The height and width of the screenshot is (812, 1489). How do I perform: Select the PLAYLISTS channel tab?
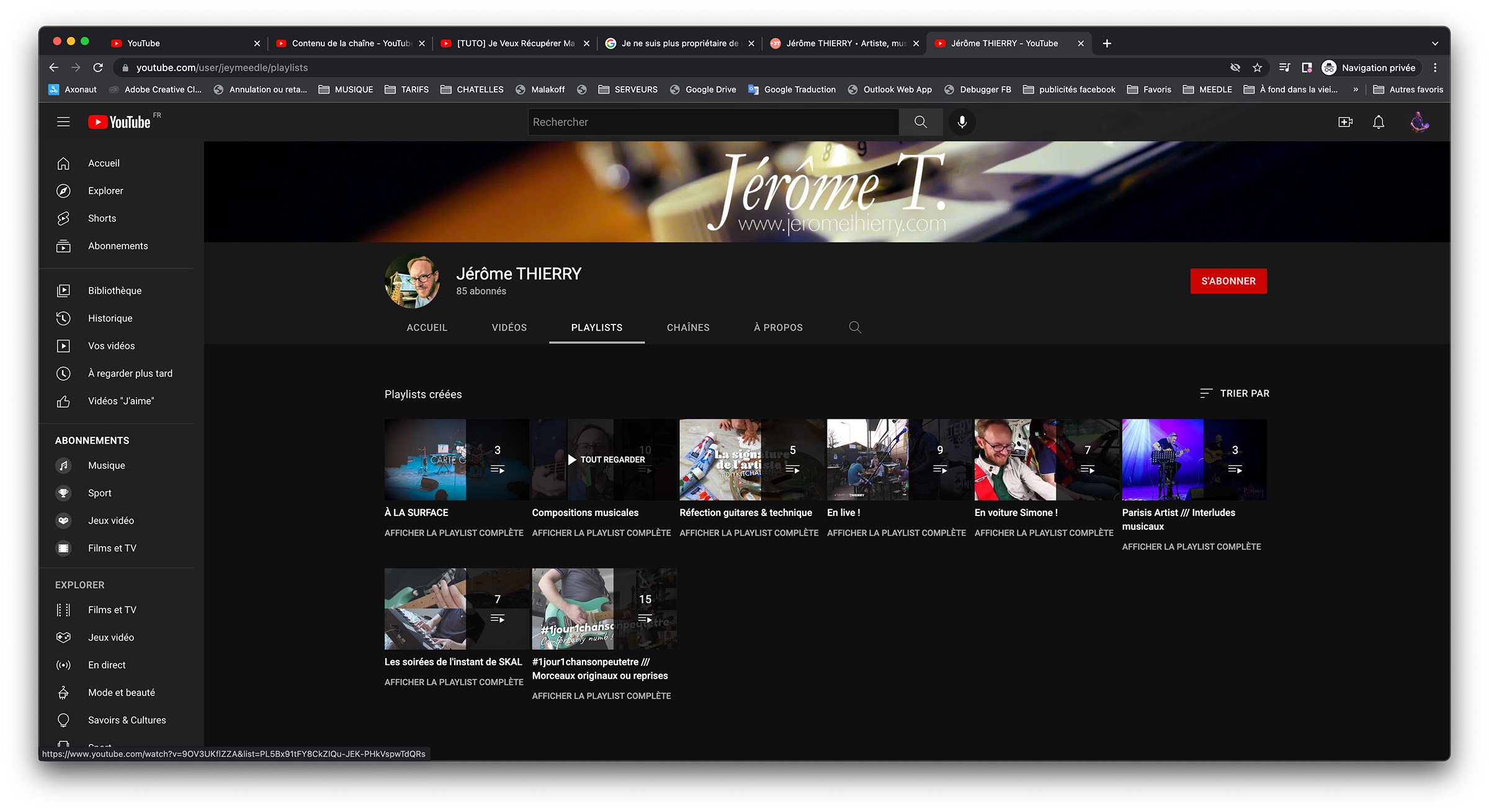597,328
